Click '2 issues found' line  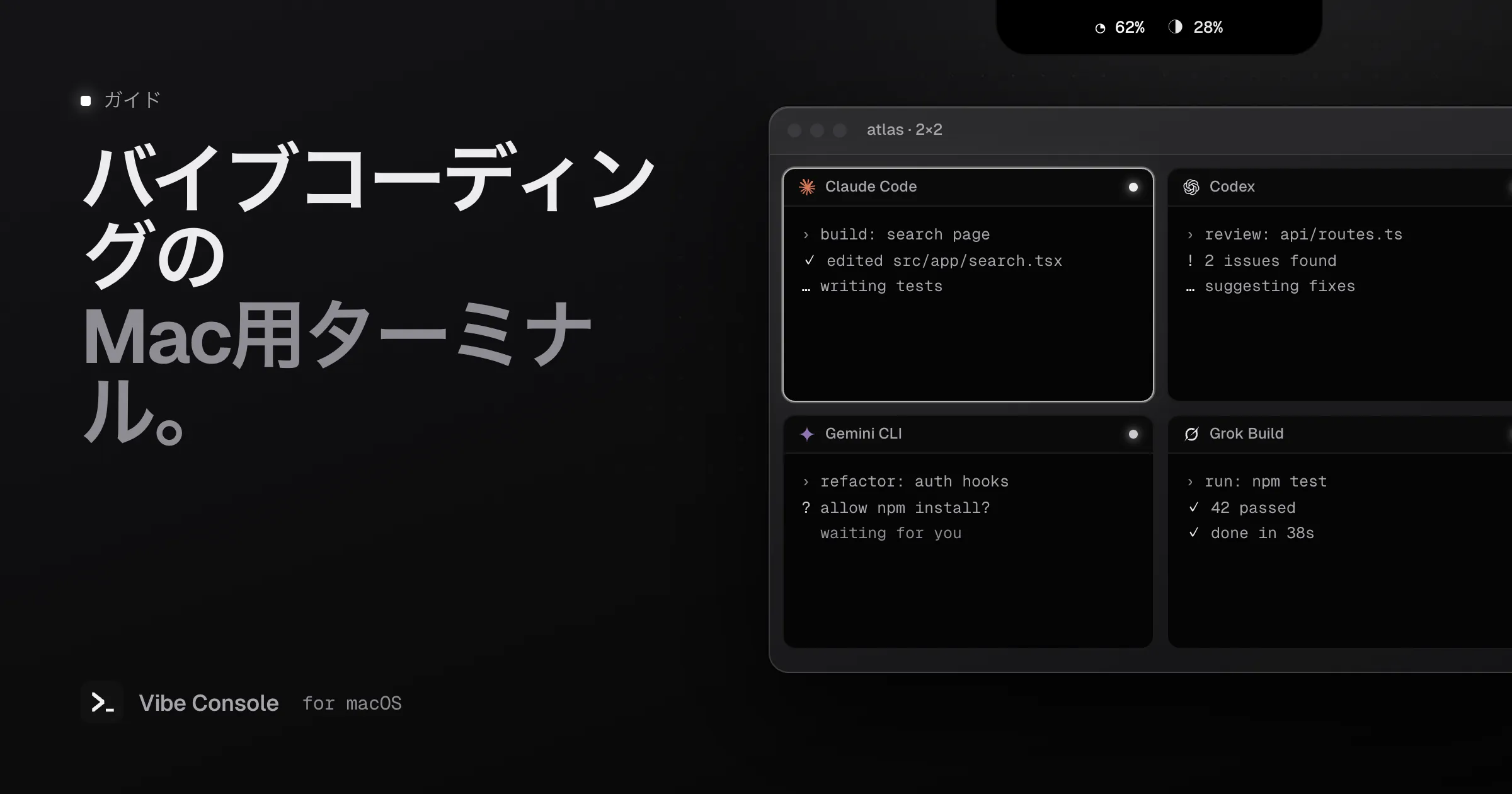tap(1270, 261)
